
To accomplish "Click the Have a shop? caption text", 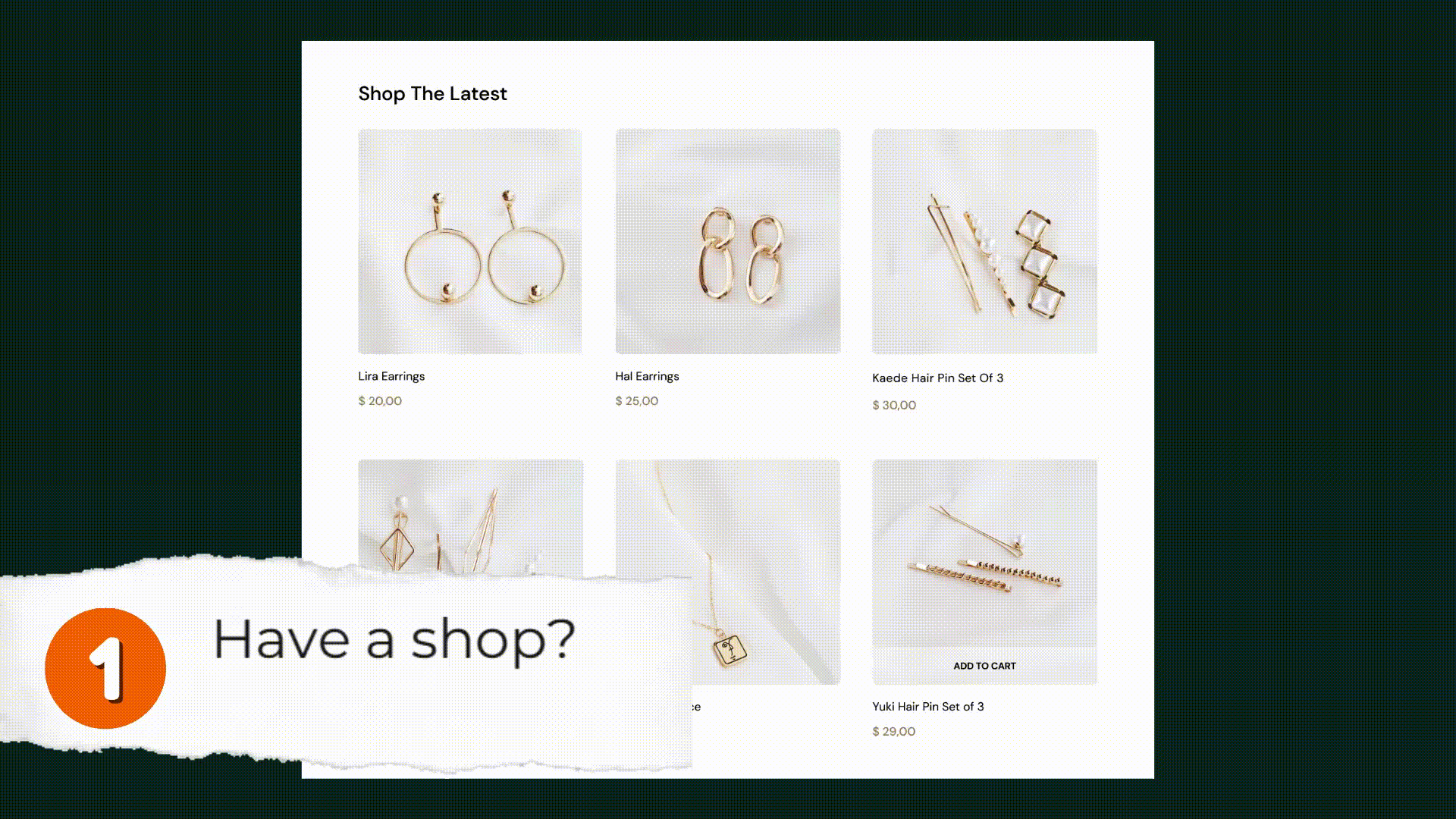I will click(x=394, y=641).
